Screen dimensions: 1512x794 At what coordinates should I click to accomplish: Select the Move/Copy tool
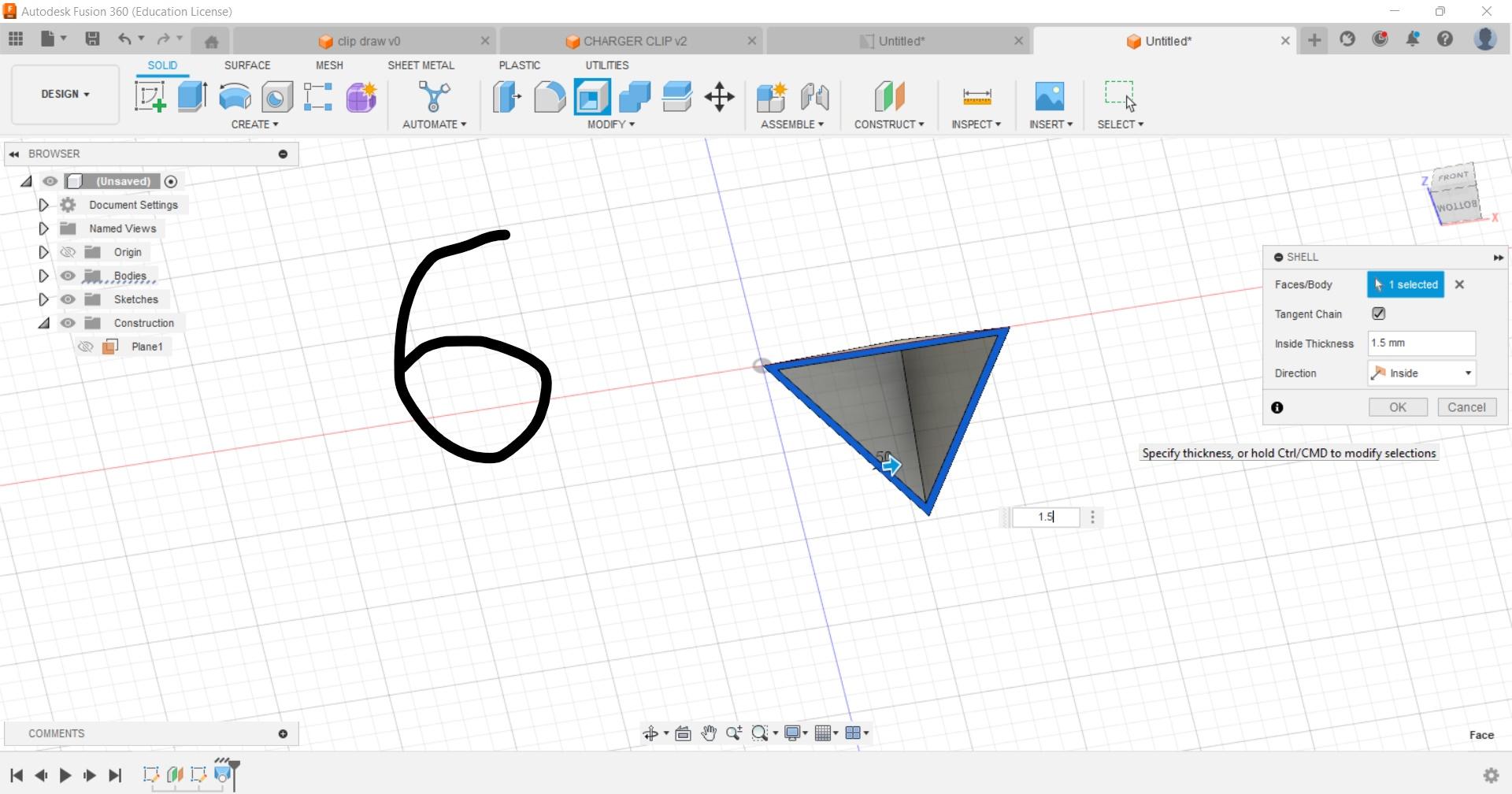(718, 96)
